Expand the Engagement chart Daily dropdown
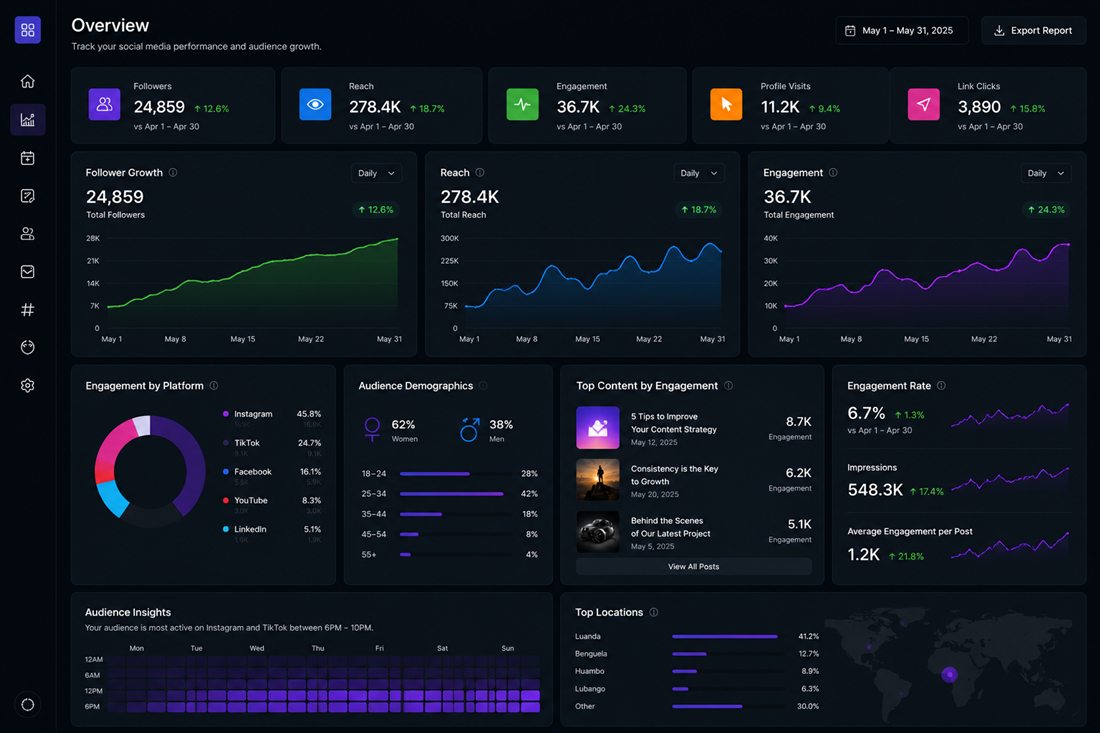 point(1045,173)
